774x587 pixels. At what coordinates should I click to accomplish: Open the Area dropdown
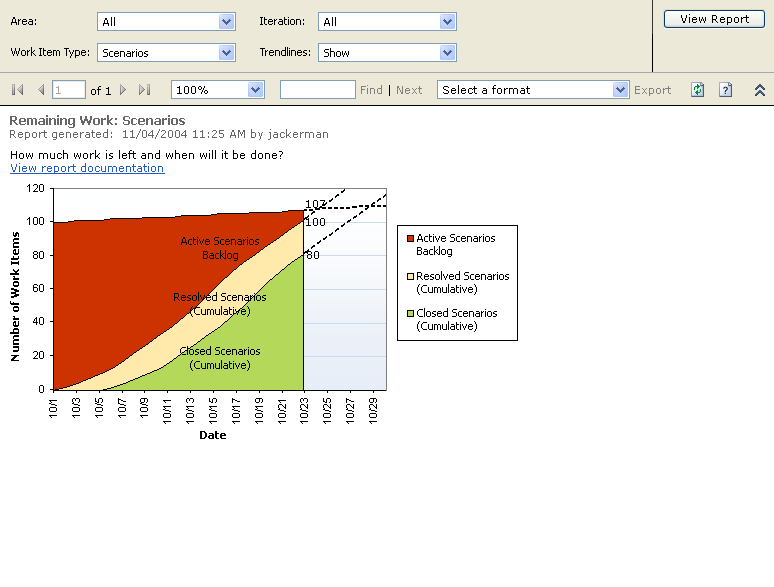tap(226, 22)
